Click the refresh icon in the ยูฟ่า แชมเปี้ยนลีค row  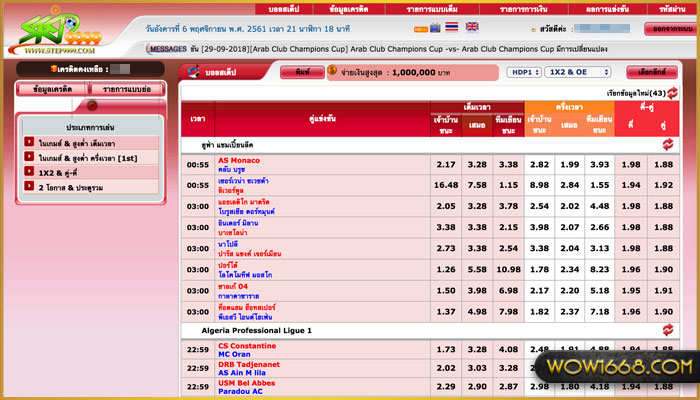coord(666,144)
